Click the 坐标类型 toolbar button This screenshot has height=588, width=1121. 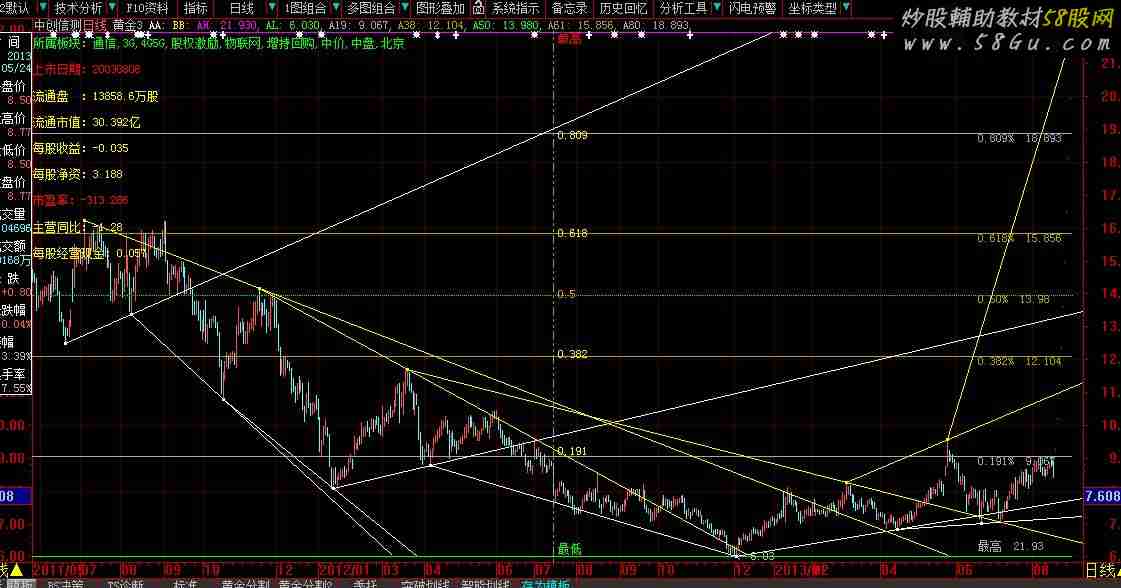[x=813, y=8]
